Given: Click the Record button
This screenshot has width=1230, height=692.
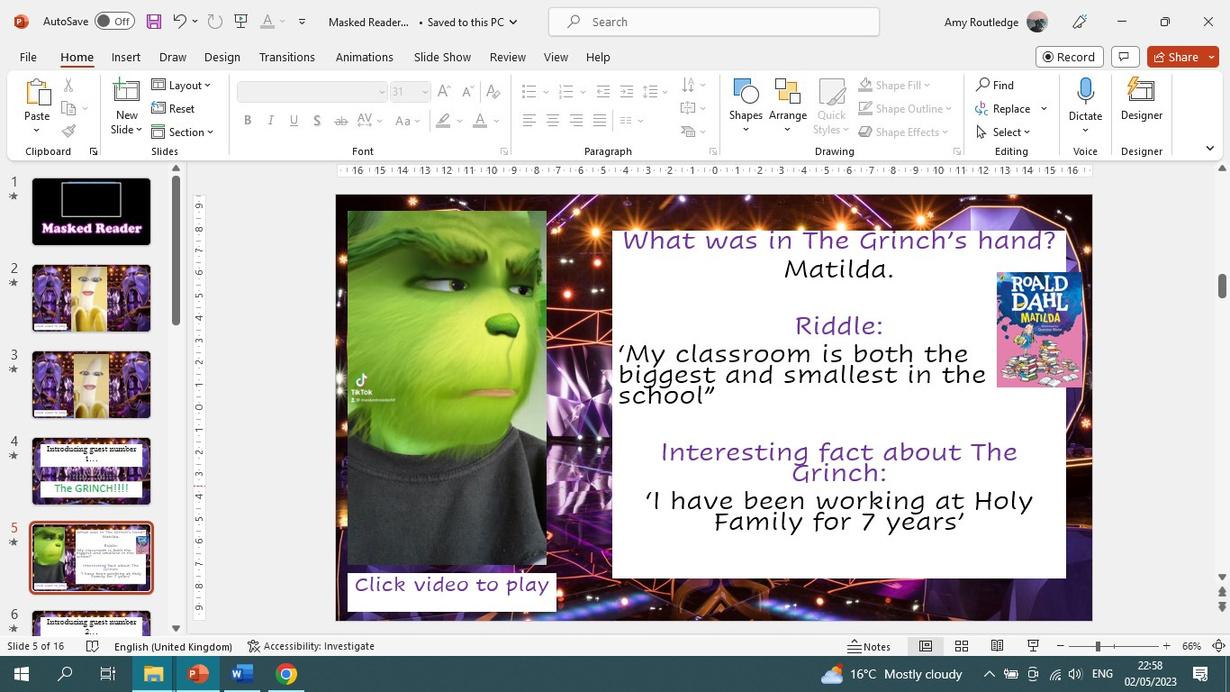Looking at the screenshot, I should tap(1068, 57).
